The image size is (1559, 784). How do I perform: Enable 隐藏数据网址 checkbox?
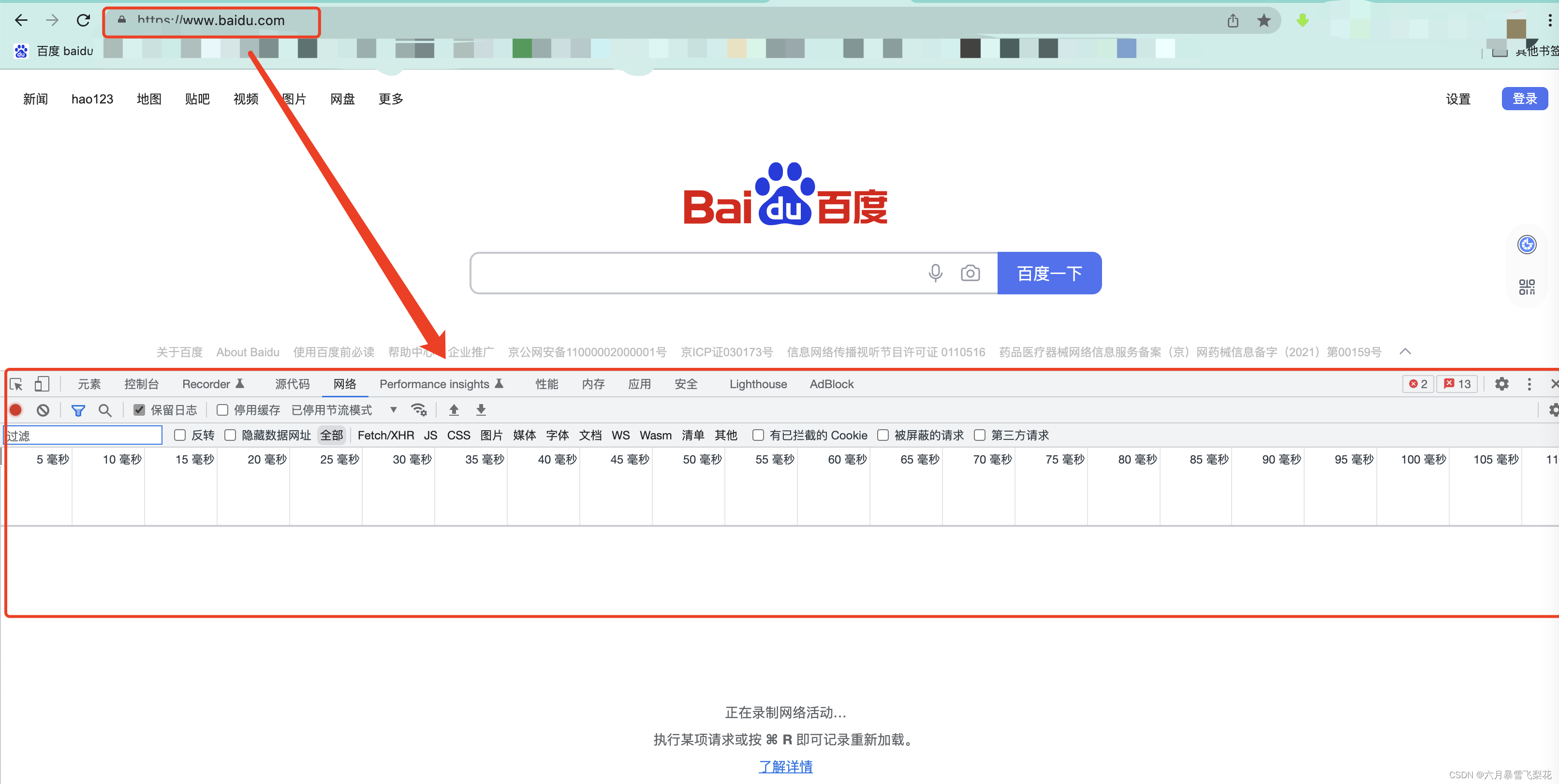pos(230,435)
